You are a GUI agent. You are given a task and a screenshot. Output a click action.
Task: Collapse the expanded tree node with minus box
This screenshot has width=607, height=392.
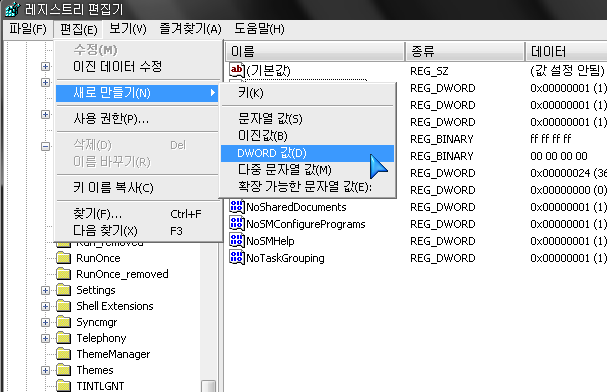(x=45, y=146)
